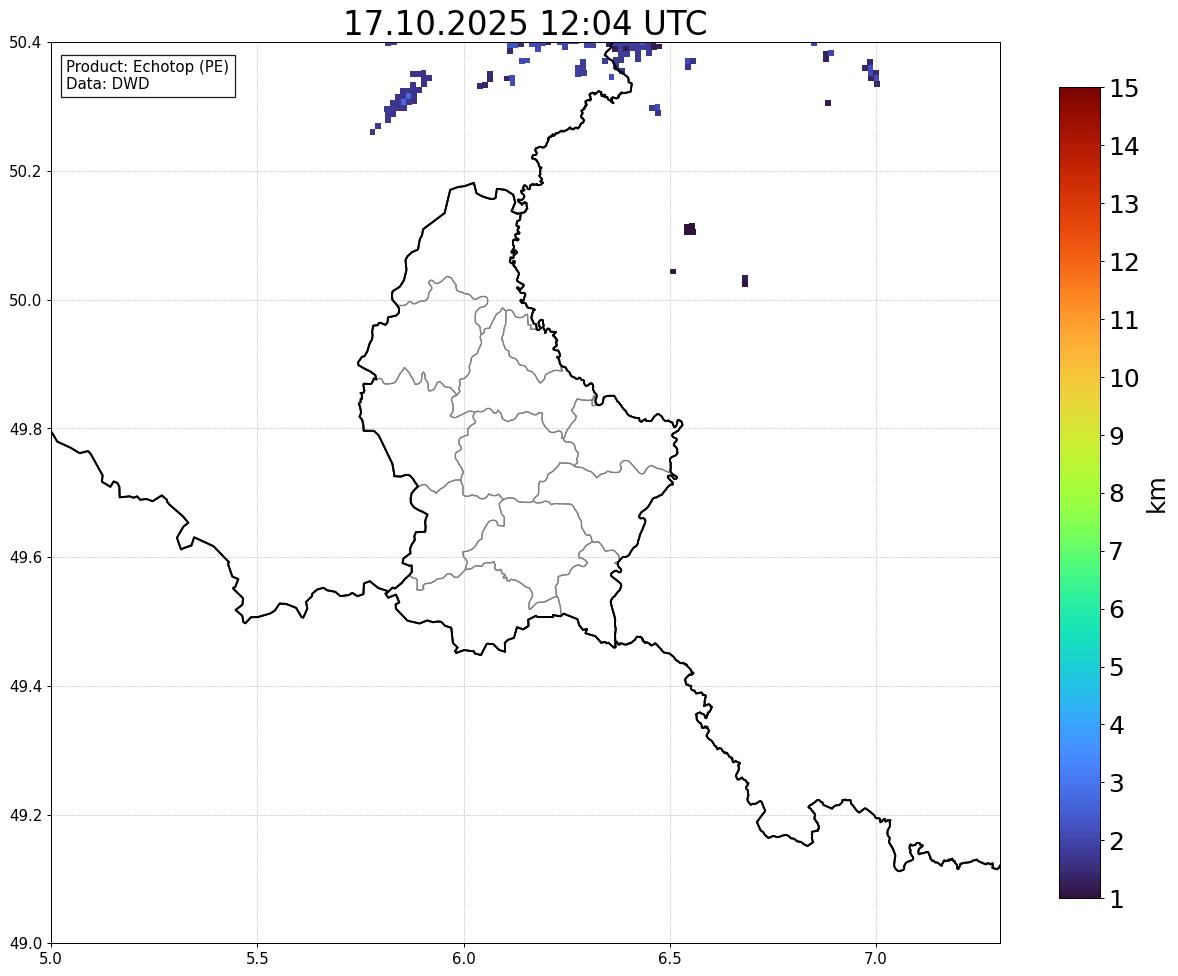The height and width of the screenshot is (976, 1178).
Task: Click the latitude axis label '50.0'
Action: click(x=24, y=301)
